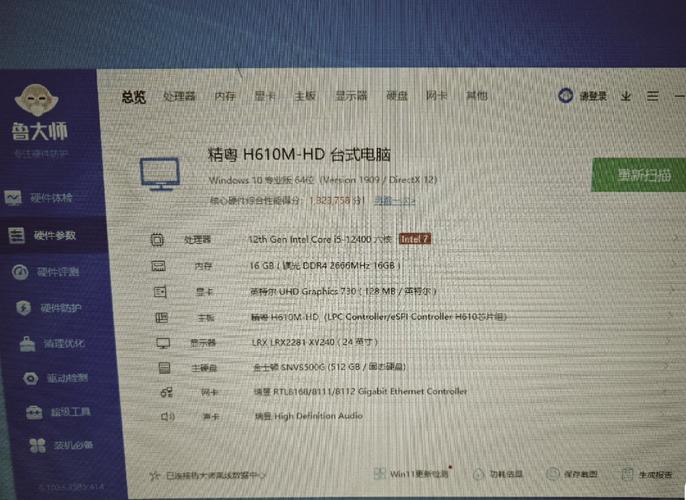Open 硬件评测 benchmark section
This screenshot has width=686, height=500.
pos(46,272)
